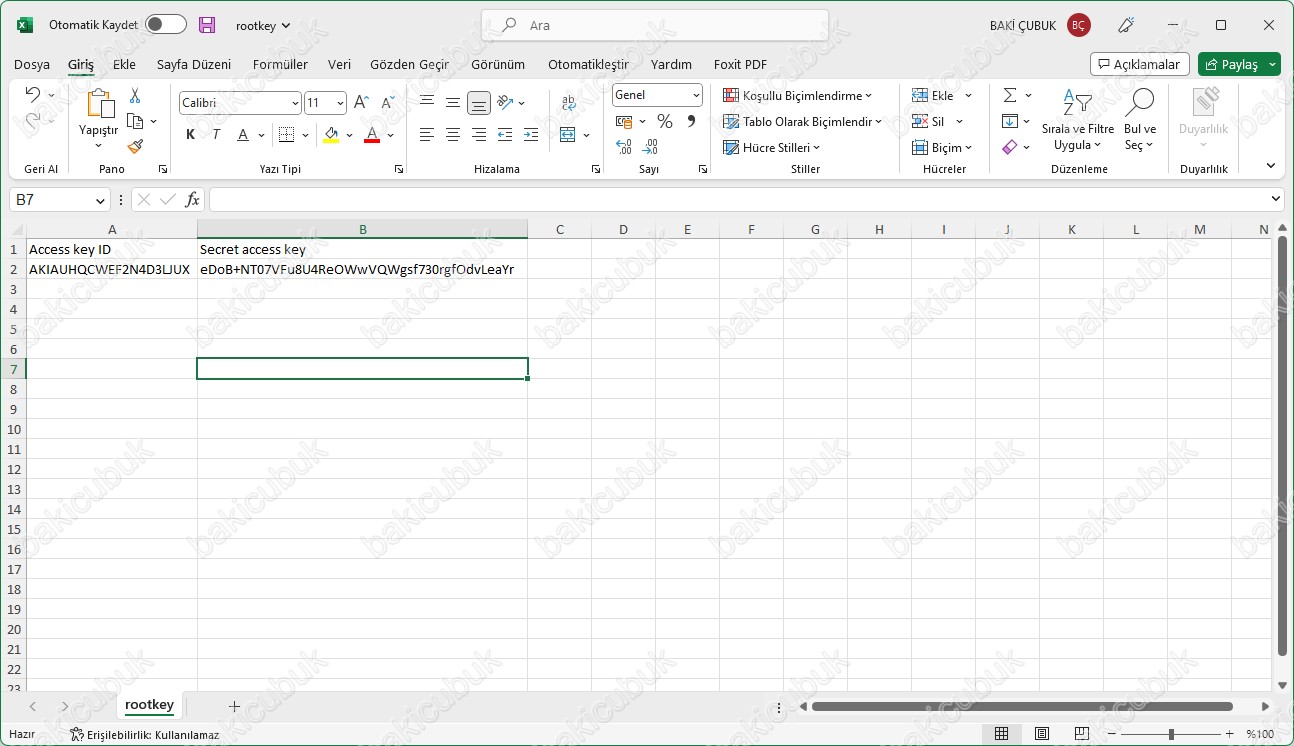The height and width of the screenshot is (746, 1294).
Task: Align cell text to the right
Action: click(x=479, y=134)
